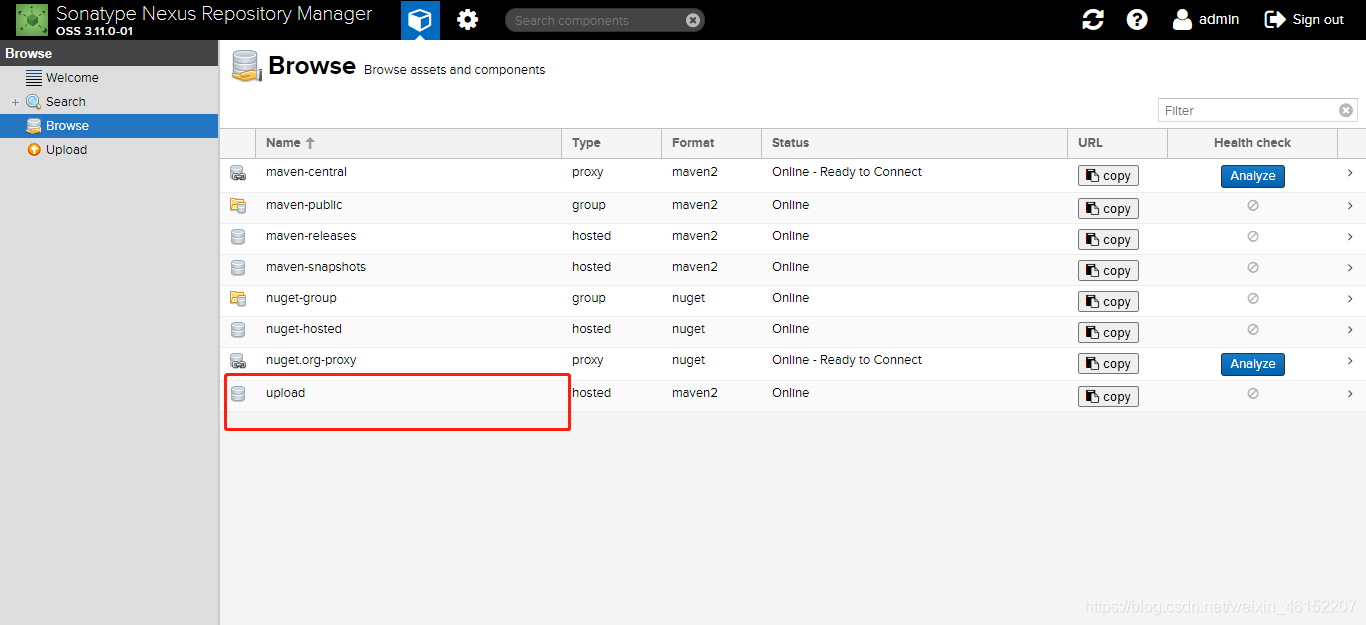1366x625 pixels.
Task: Open maven-public row chevron
Action: point(1350,205)
